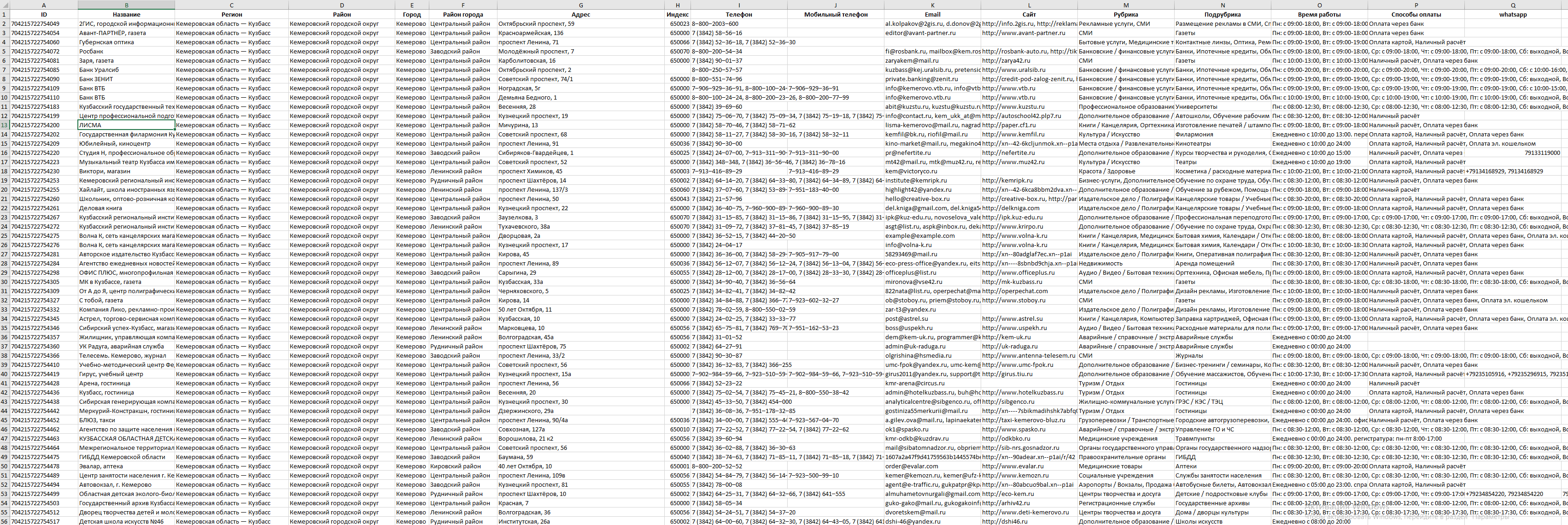Select the address 'Тухачевского, 38а'

pyautogui.click(x=580, y=227)
